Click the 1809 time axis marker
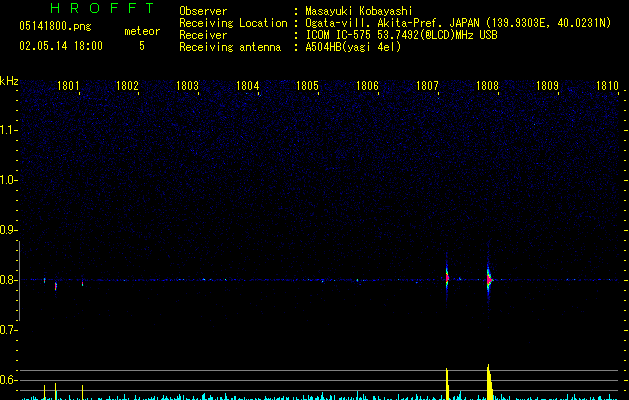Viewport: 629px width, 400px height. coord(548,86)
